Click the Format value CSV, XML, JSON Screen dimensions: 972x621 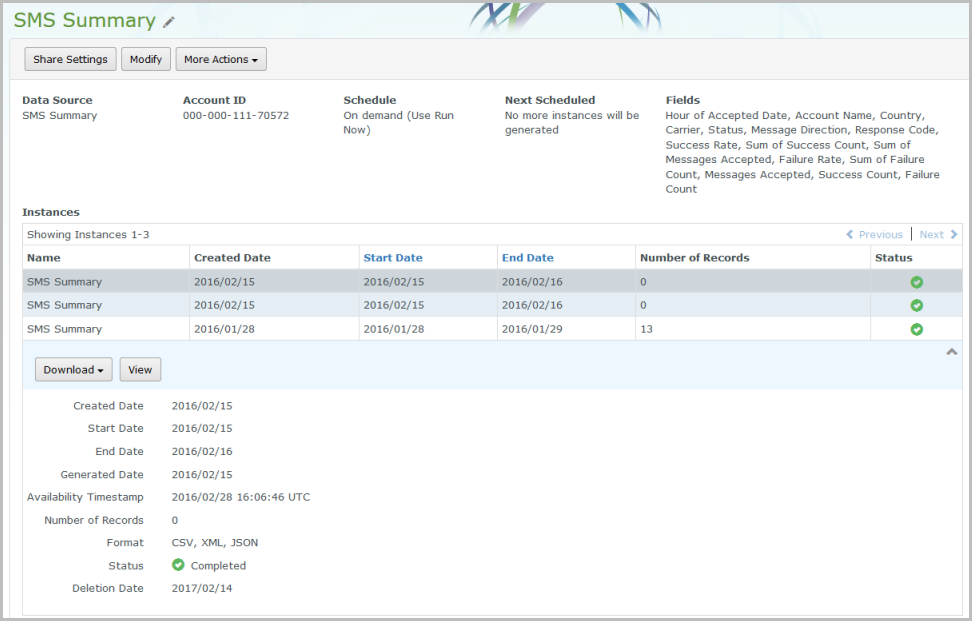click(x=214, y=542)
